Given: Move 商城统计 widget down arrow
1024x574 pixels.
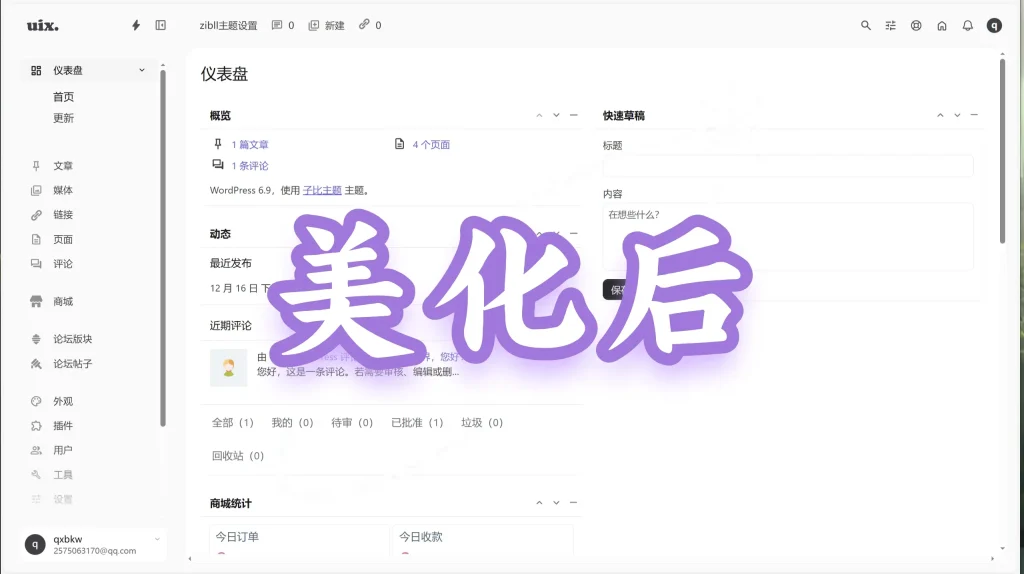Looking at the screenshot, I should click(x=556, y=503).
